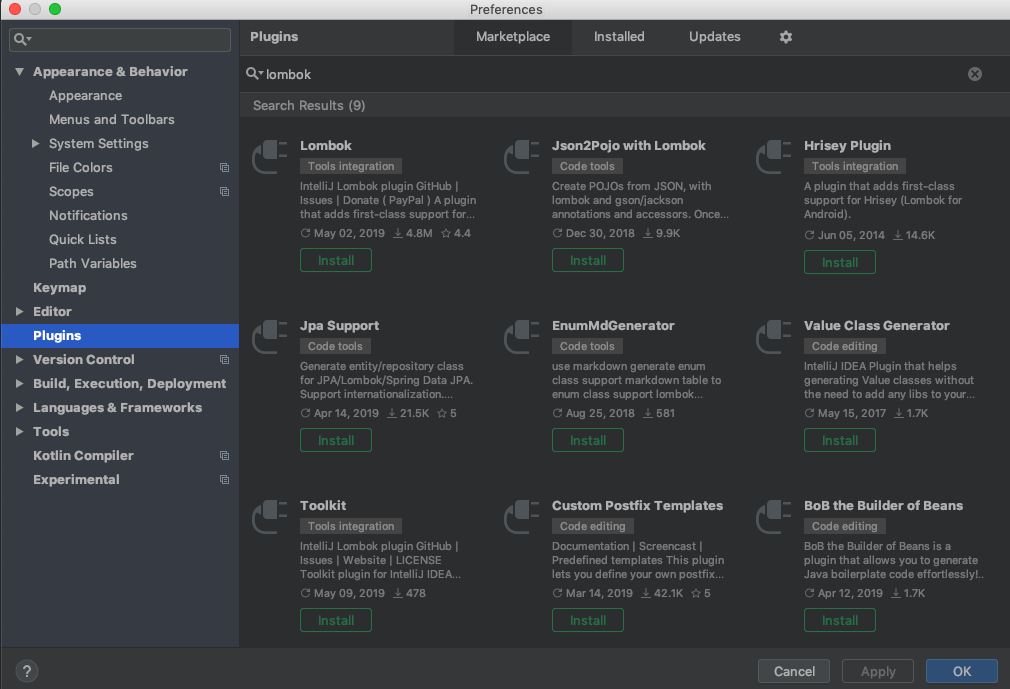Click the Hrisey Plugin icon
Viewport: 1010px width, 689px height.
pos(774,157)
